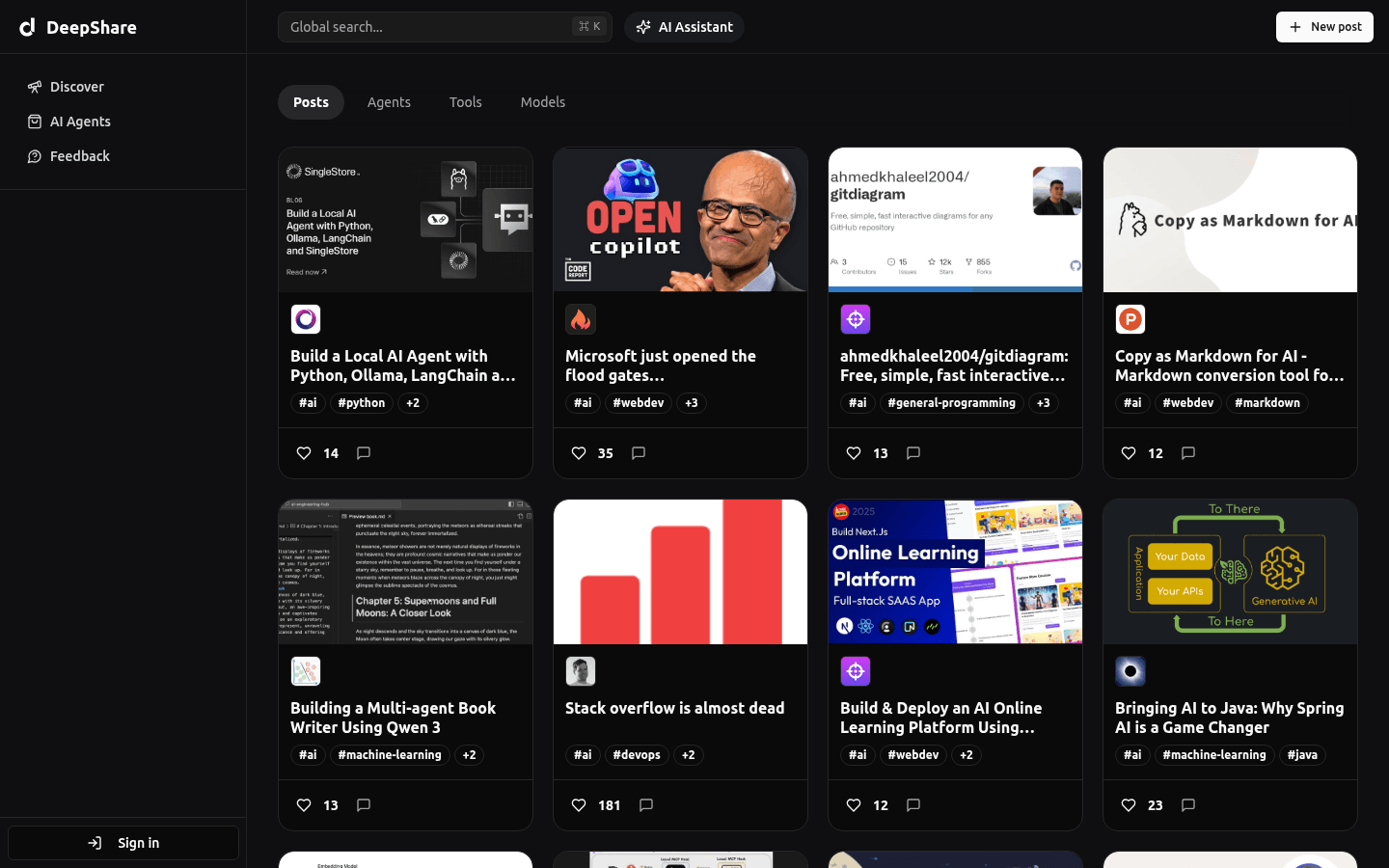This screenshot has height=868, width=1389.
Task: Expand +3 tags on Microsoft post
Action: [692, 403]
